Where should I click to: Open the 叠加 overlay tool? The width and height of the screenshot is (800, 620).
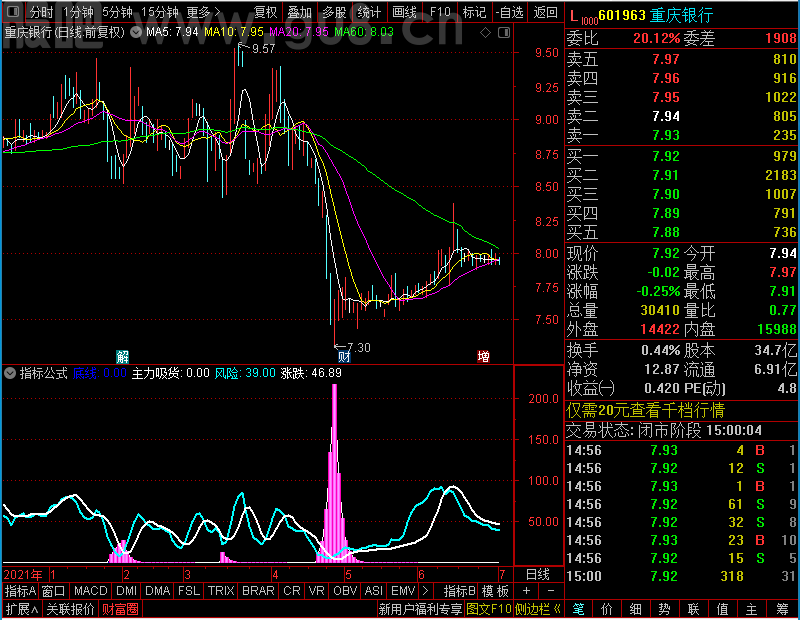[x=299, y=12]
